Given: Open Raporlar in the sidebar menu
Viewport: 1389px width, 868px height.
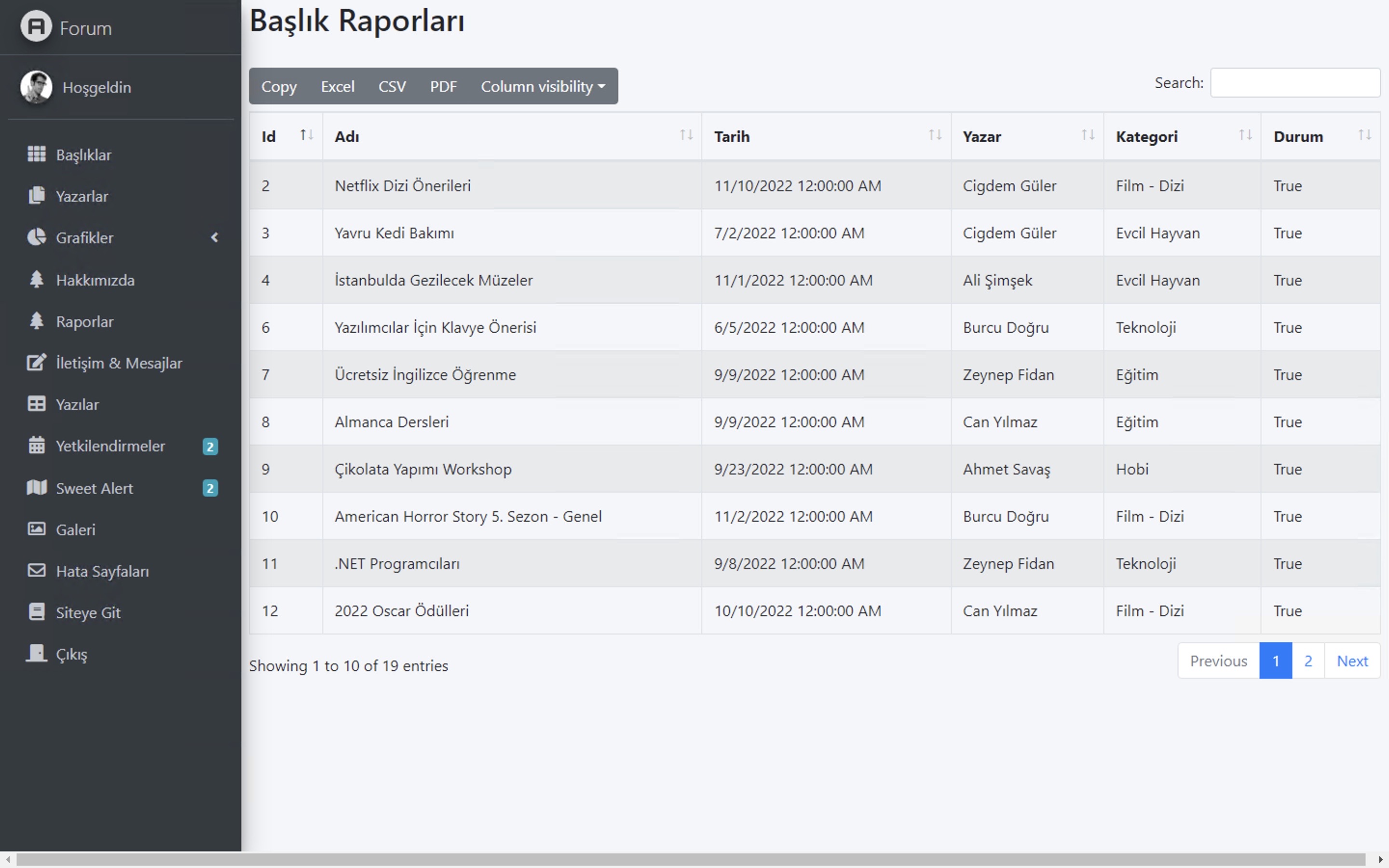Looking at the screenshot, I should coord(84,322).
